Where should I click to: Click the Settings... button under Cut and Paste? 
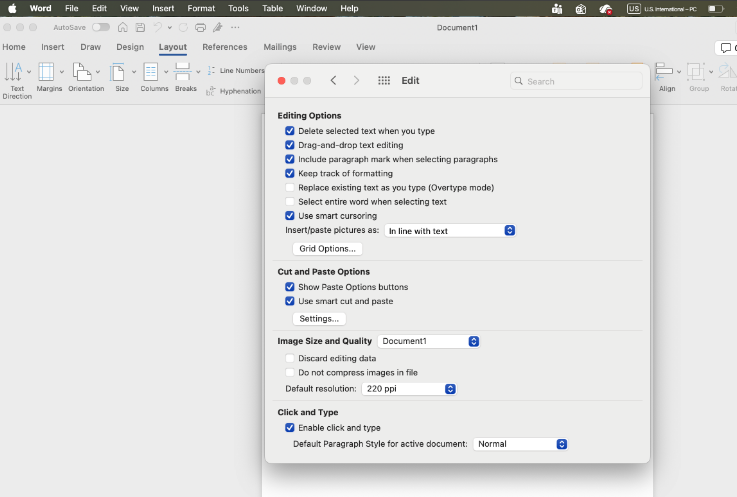[319, 319]
